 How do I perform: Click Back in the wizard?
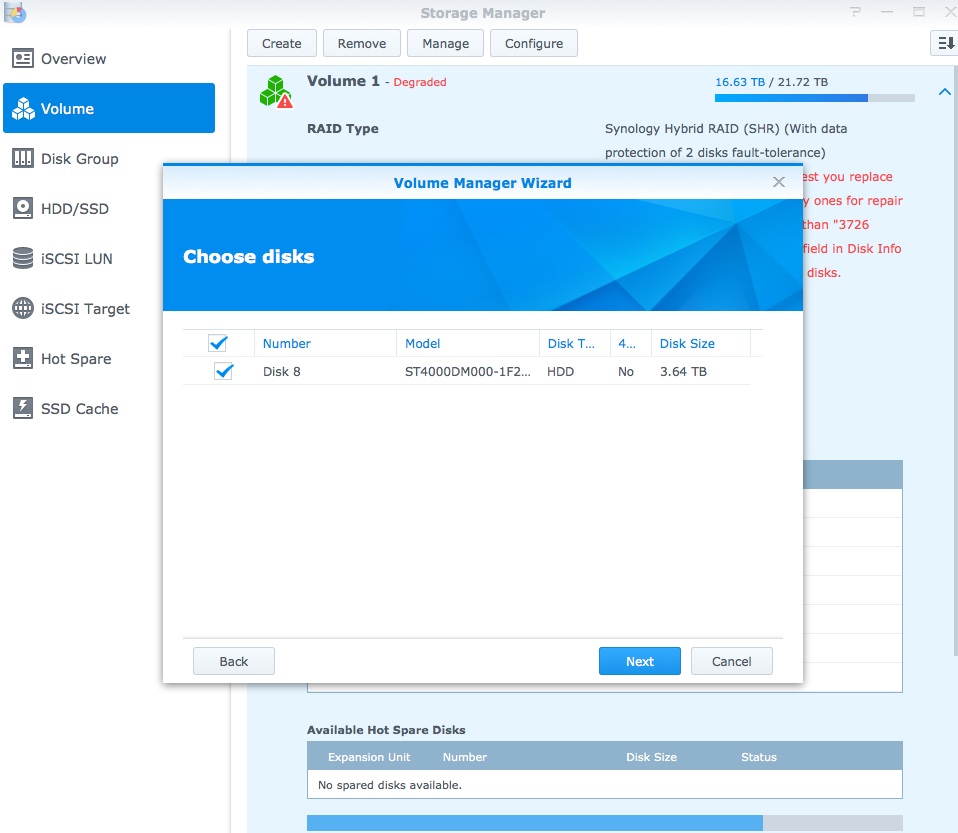[x=233, y=661]
